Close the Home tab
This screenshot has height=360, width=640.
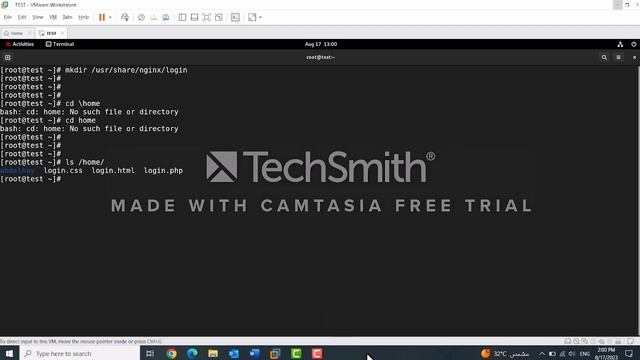(x=29, y=33)
